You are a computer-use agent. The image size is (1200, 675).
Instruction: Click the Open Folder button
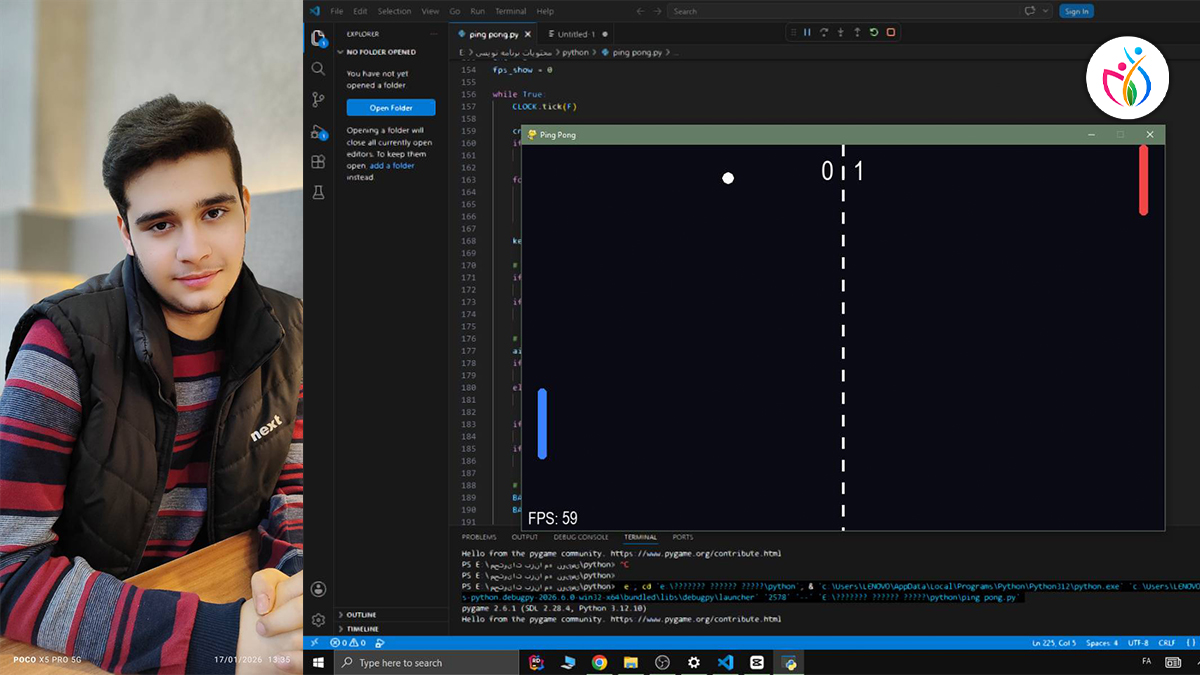pos(391,108)
